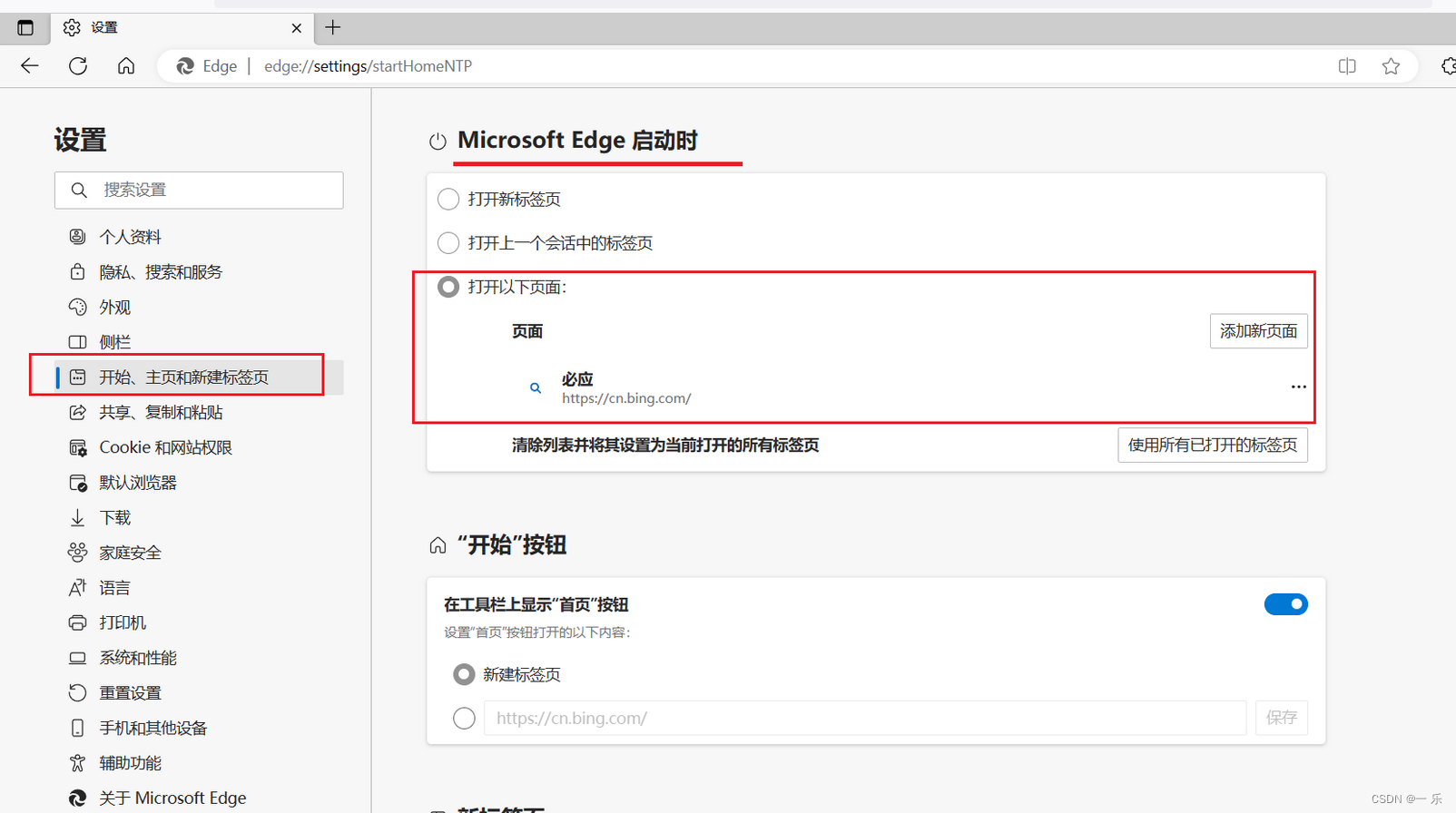
Task: Toggle 在工具栏上显示"首页"按钮 switch
Action: click(1285, 604)
